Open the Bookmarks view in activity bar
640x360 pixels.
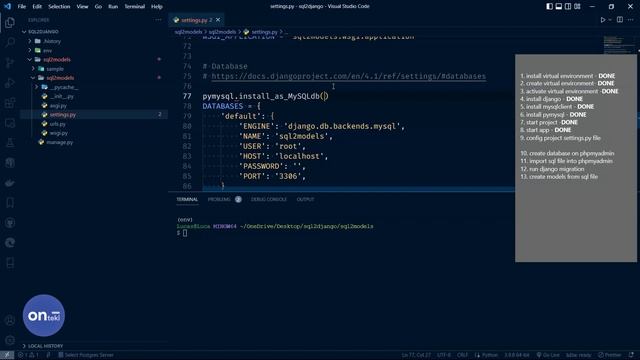(x=10, y=203)
